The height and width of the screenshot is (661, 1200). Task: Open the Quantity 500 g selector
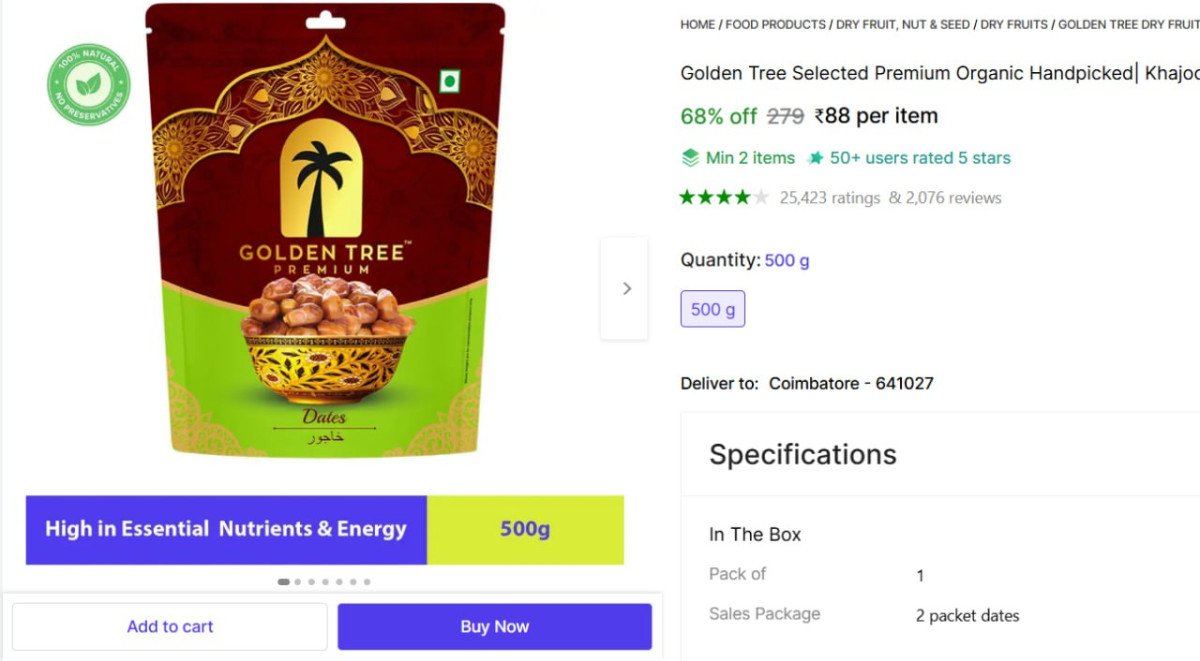click(x=787, y=260)
